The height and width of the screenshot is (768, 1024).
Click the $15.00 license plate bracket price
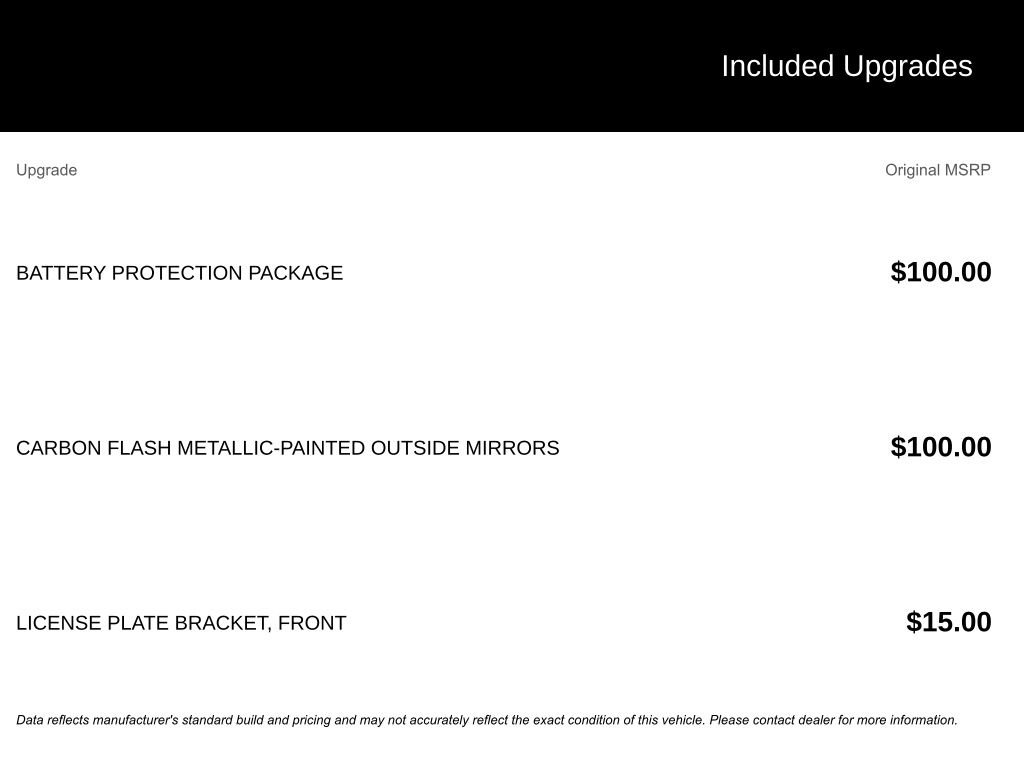[x=948, y=622]
